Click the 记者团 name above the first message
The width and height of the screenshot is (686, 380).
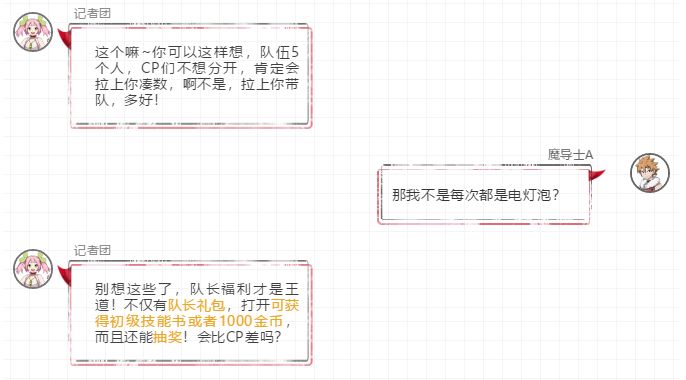(92, 14)
